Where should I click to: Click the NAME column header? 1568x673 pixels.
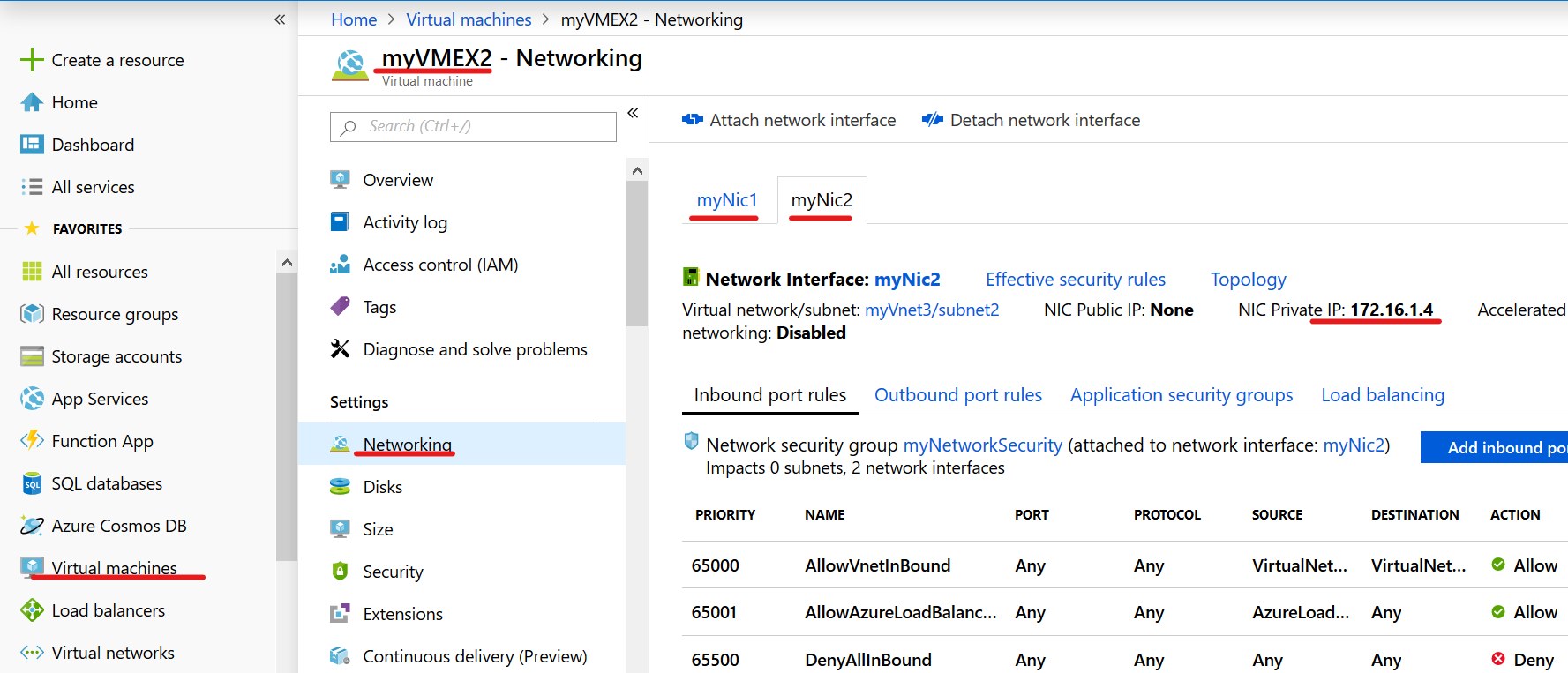(x=825, y=514)
